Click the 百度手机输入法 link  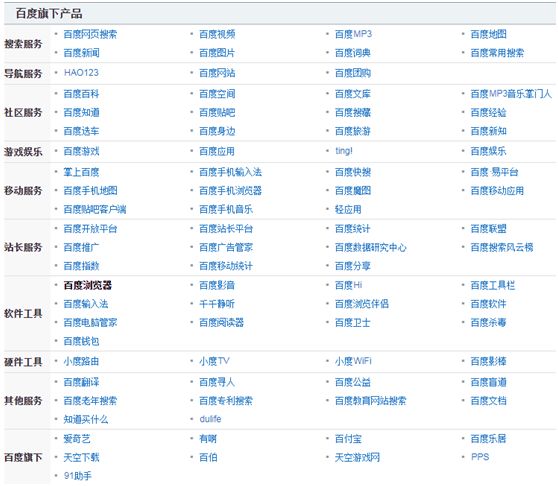pyautogui.click(x=231, y=172)
